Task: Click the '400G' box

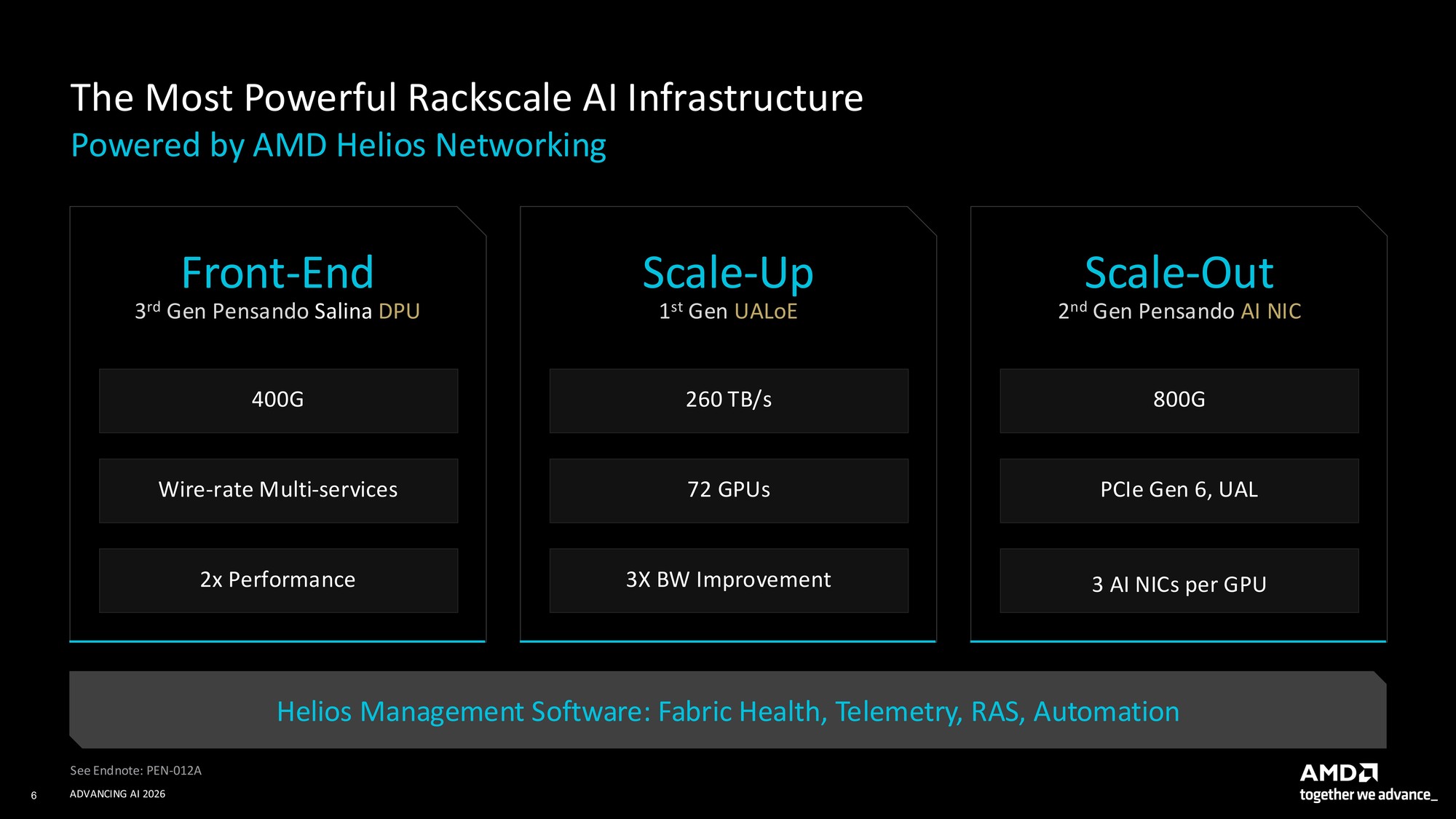Action: (x=278, y=400)
